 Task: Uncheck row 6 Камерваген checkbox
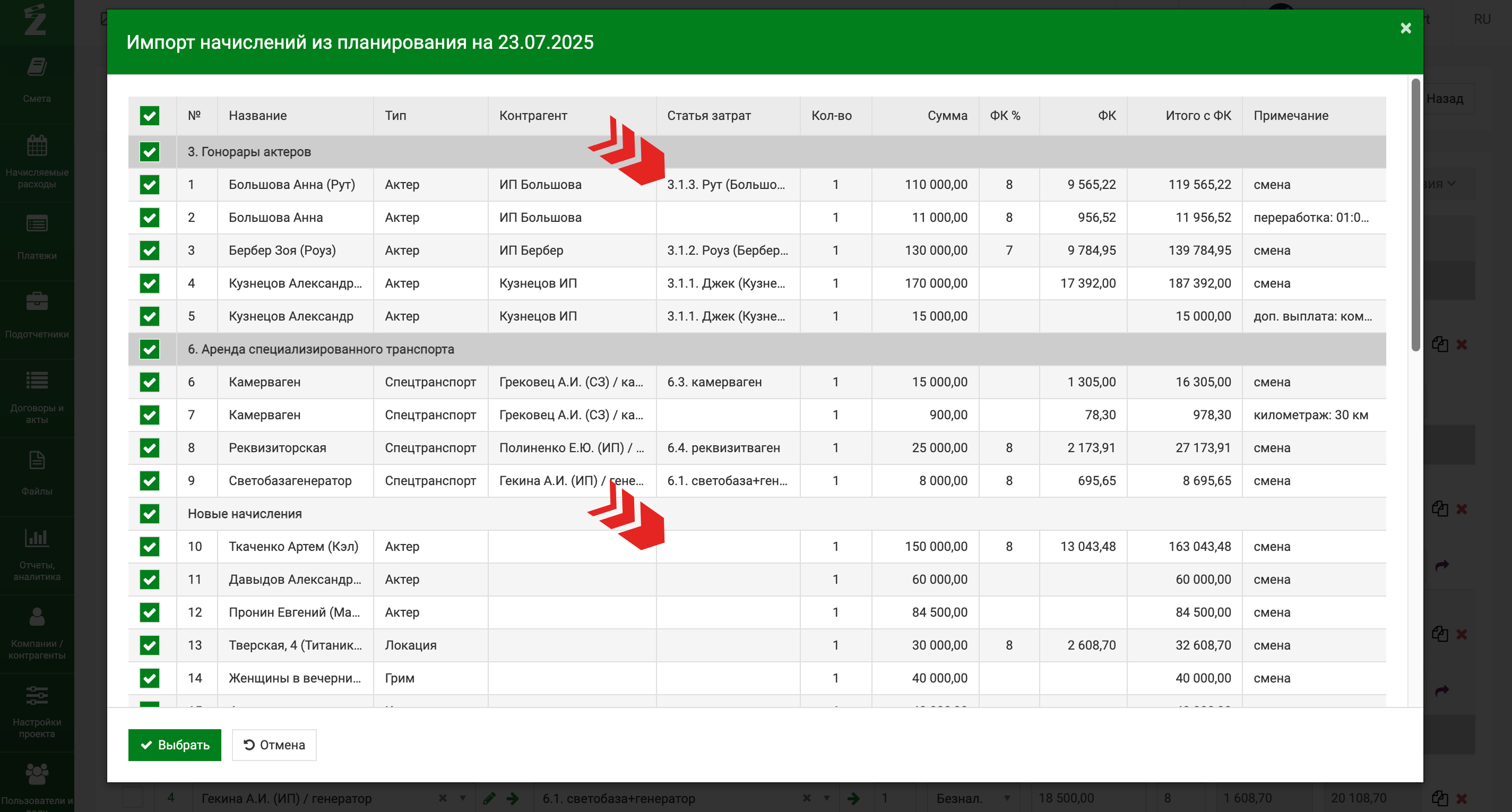tap(150, 382)
